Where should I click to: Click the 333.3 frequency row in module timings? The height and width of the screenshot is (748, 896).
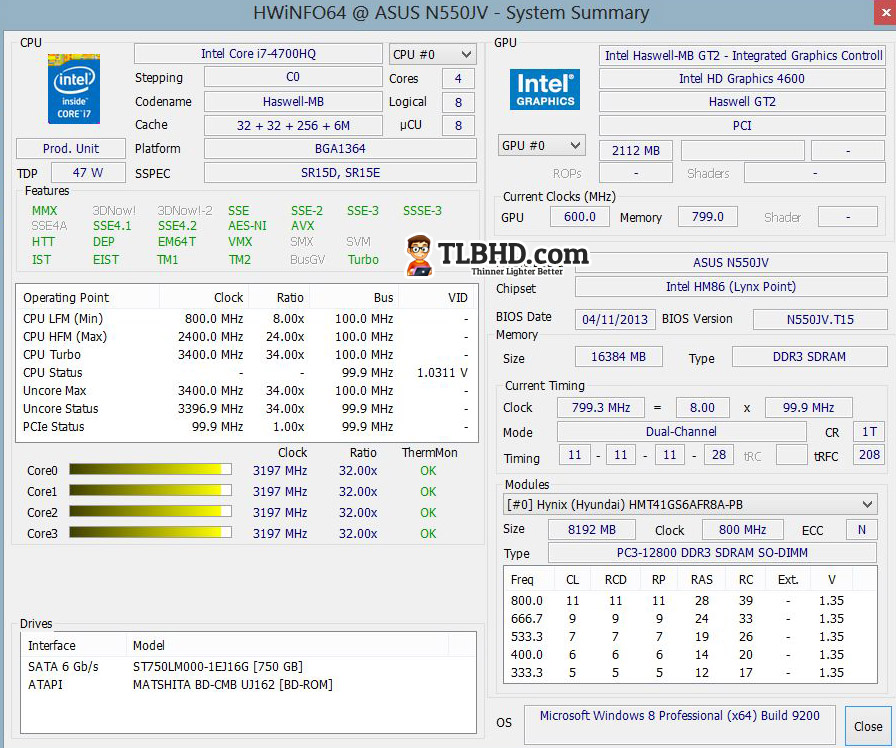(690, 672)
